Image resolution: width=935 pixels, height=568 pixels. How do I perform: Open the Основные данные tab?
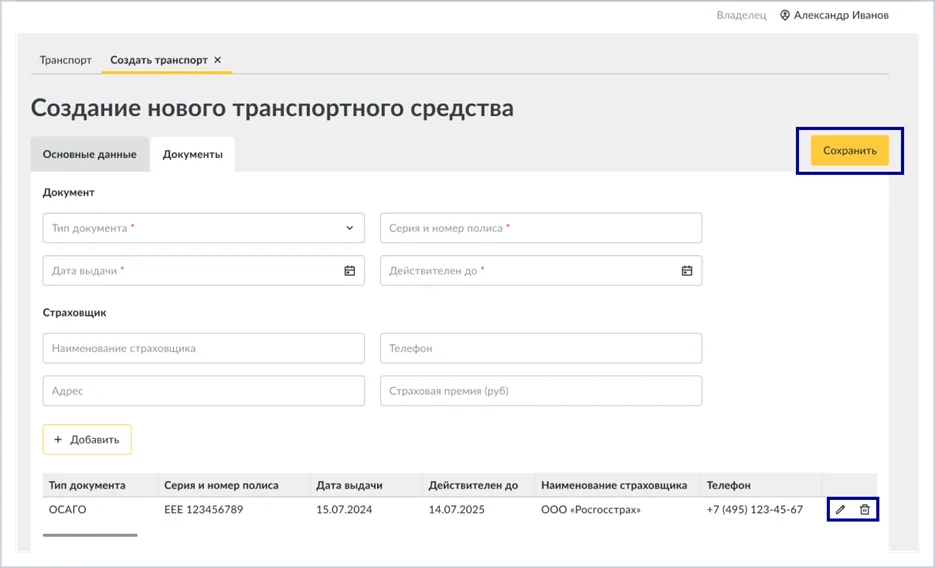coord(89,154)
